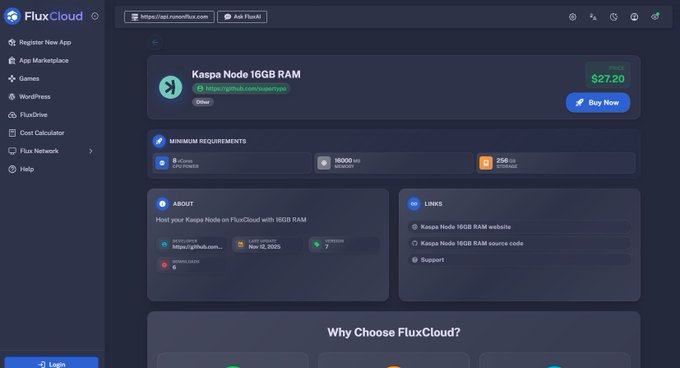The height and width of the screenshot is (368, 680).
Task: Click the WordPress logo icon
Action: 12,97
